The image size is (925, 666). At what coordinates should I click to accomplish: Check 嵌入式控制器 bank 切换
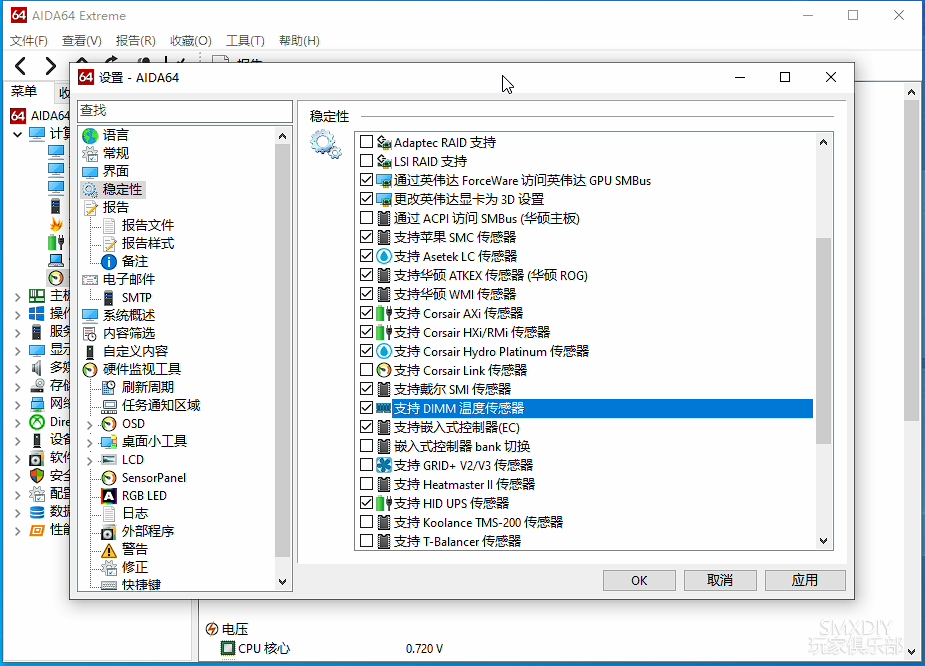(366, 446)
